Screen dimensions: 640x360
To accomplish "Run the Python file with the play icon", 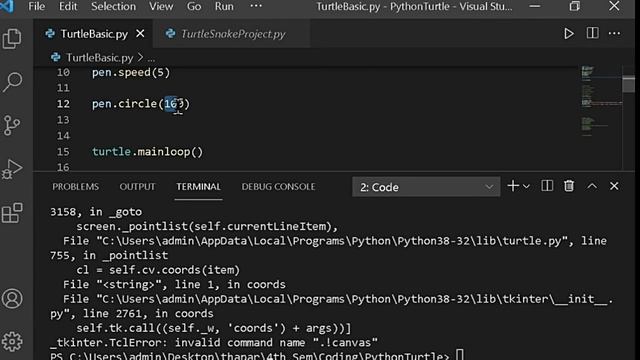I will coord(569,33).
